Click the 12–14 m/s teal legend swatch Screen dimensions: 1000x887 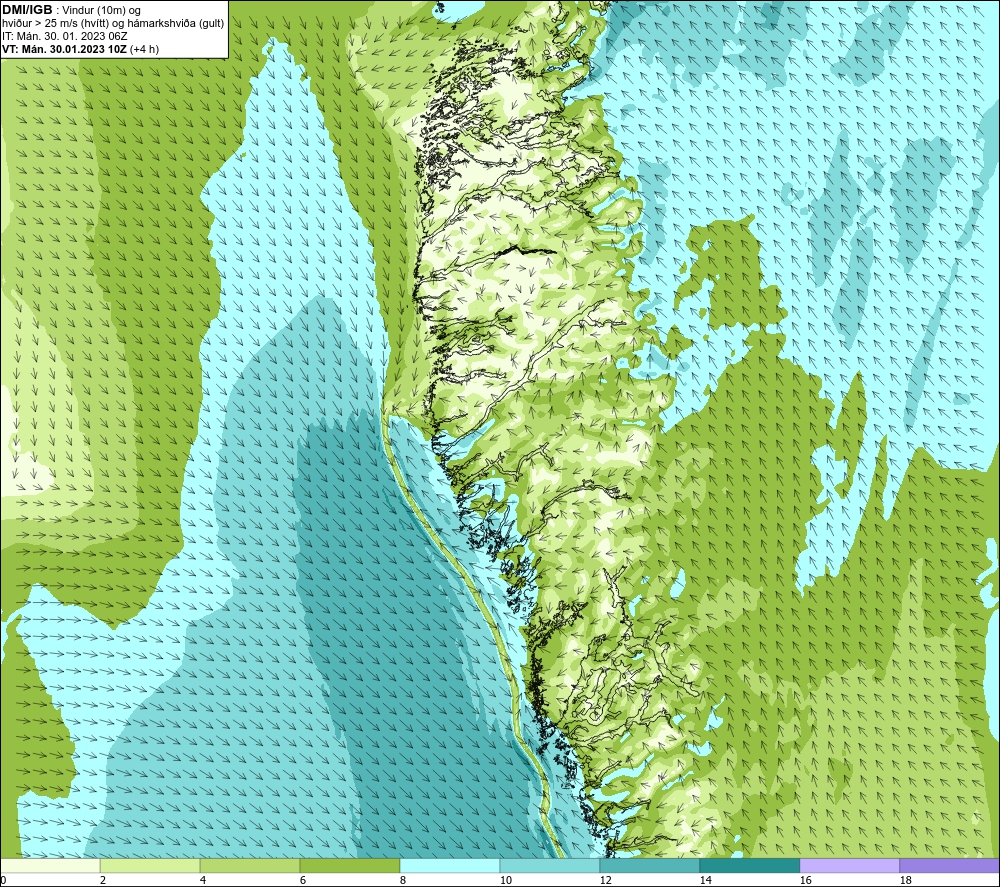coord(649,865)
